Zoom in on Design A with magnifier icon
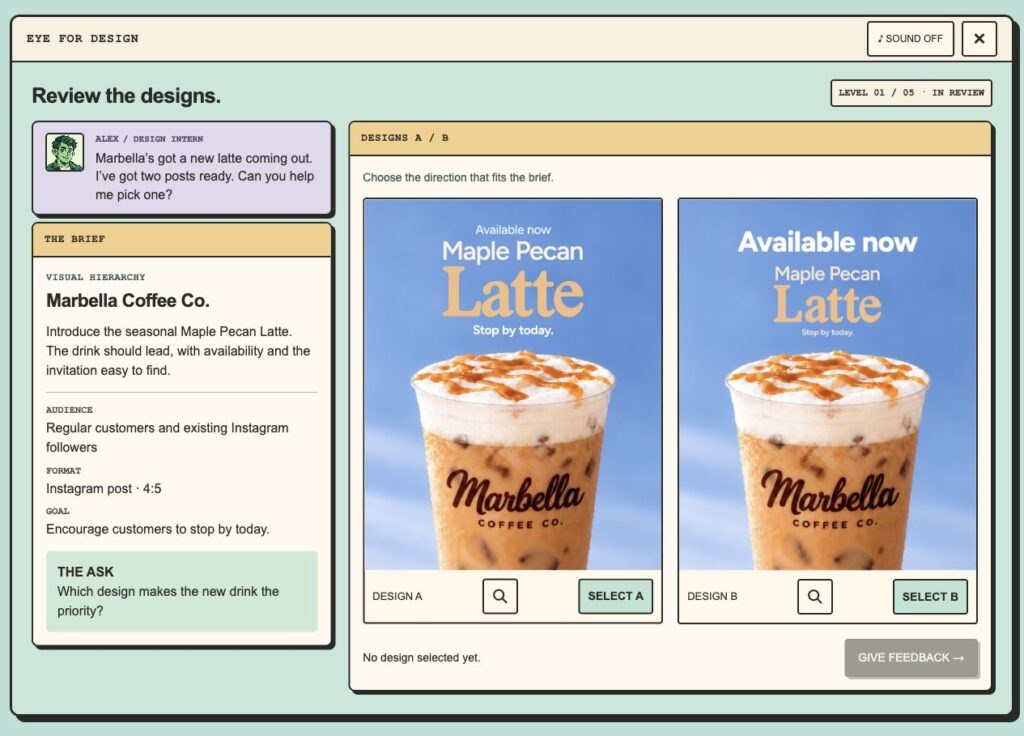 click(x=500, y=596)
